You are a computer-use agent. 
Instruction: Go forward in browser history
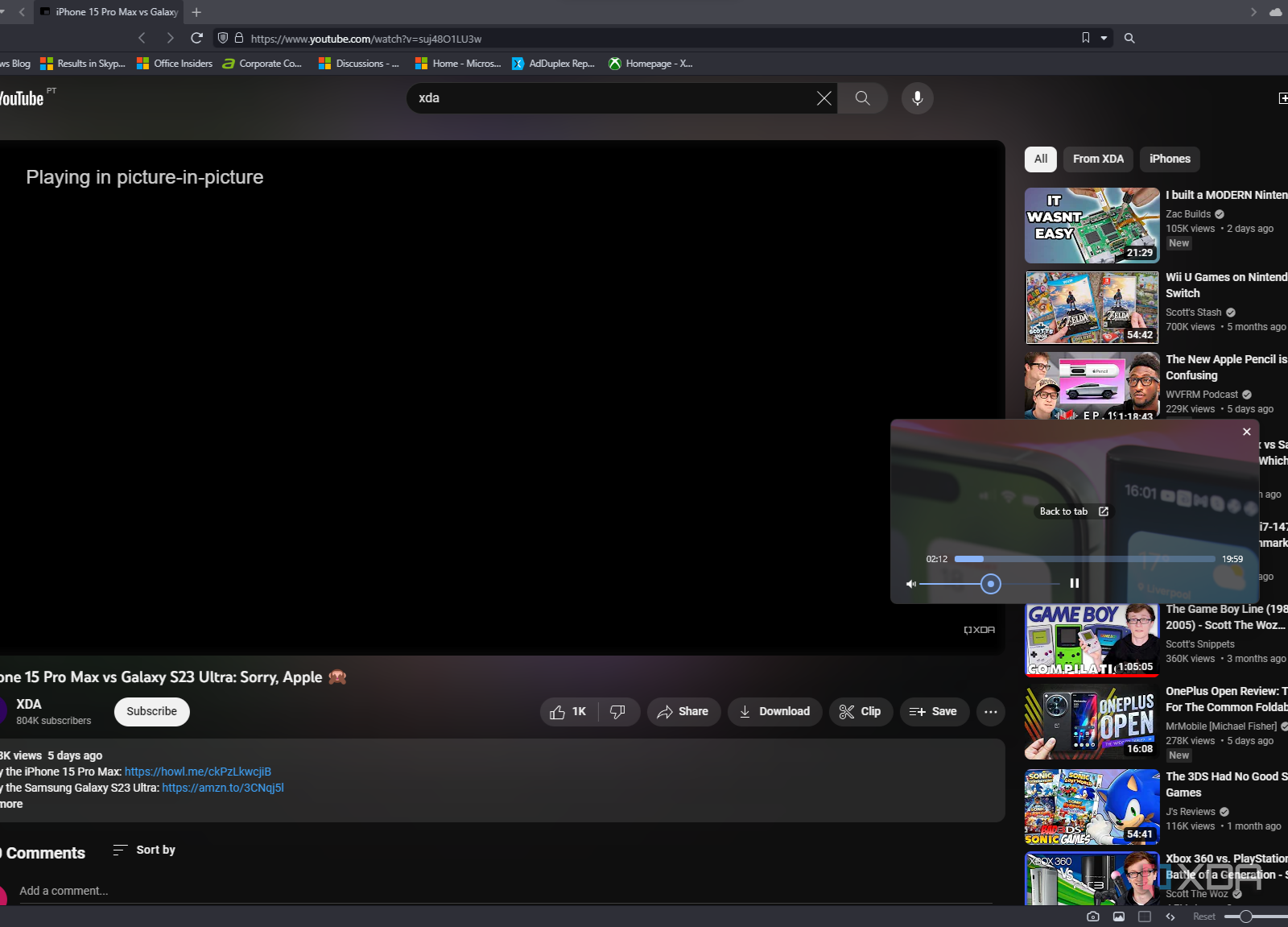pos(170,38)
